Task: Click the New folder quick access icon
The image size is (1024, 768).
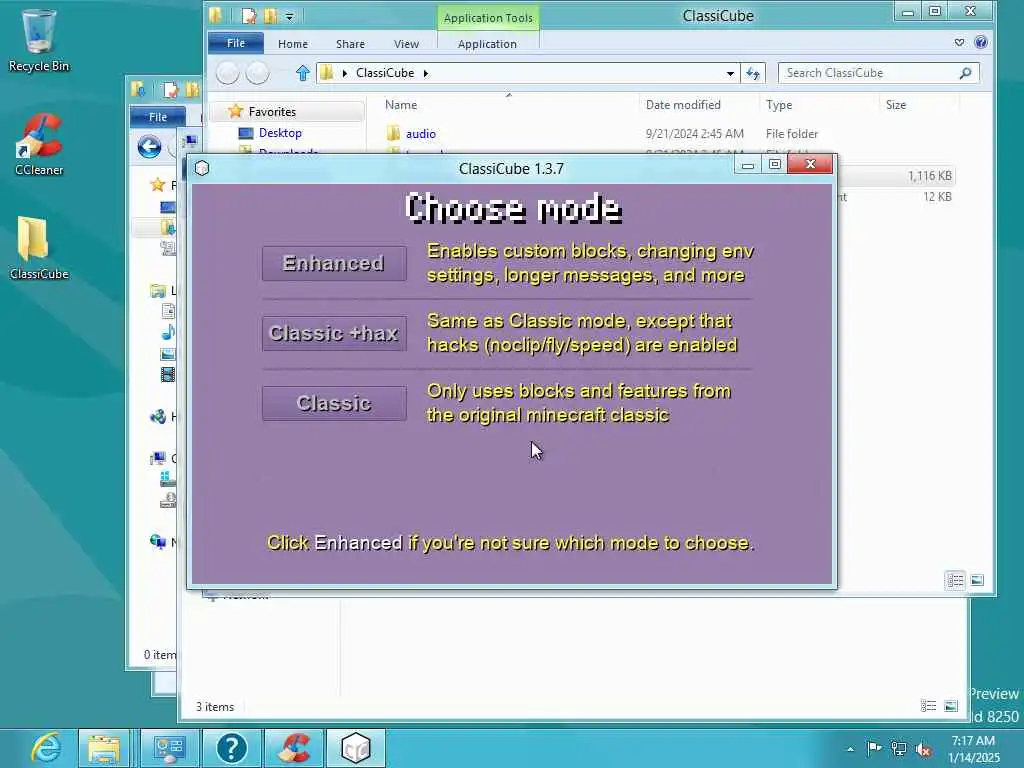Action: [x=270, y=16]
